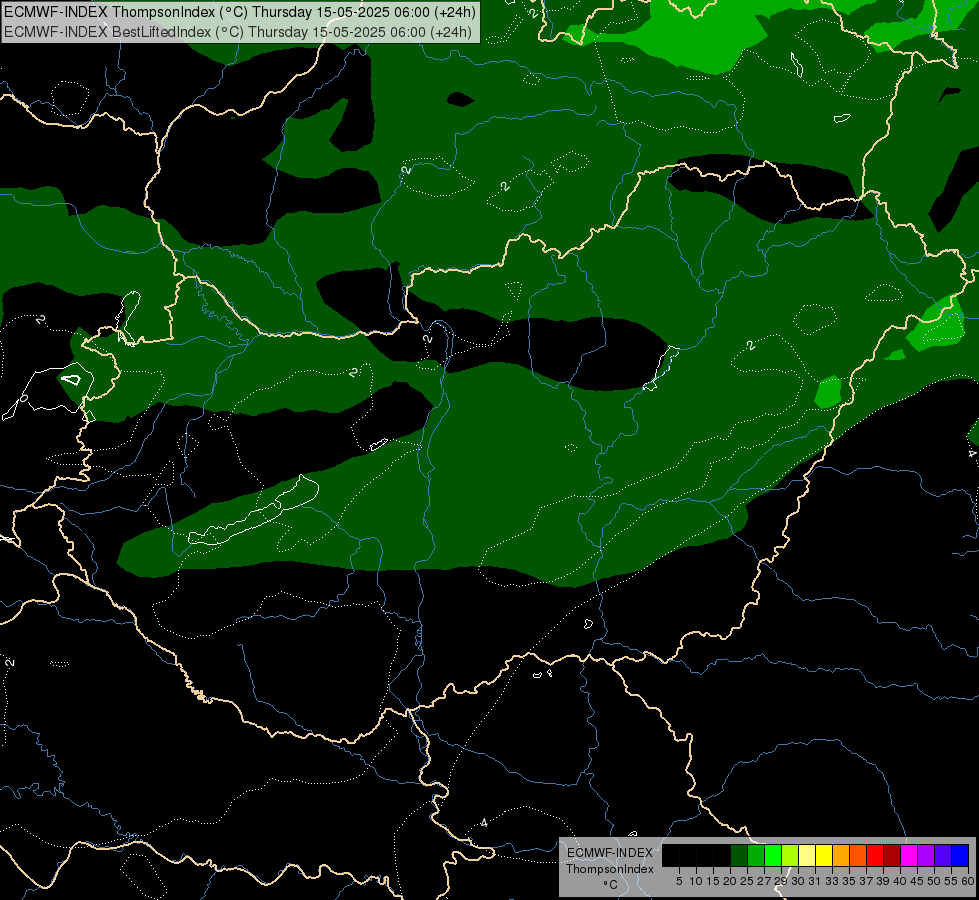Click the legend scale value 30
This screenshot has width=979, height=900.
[798, 881]
